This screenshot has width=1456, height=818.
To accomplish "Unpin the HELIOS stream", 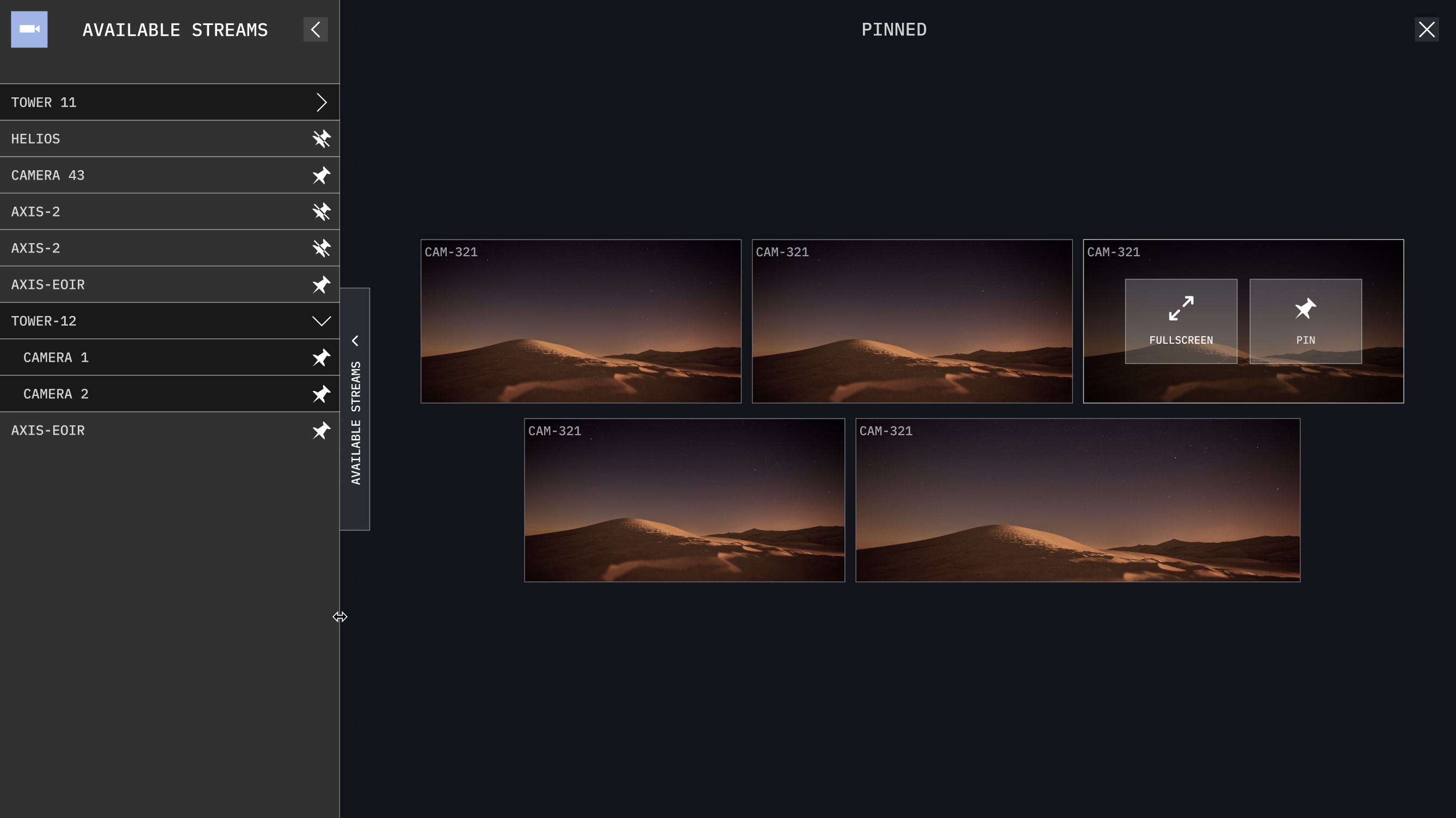I will point(321,139).
